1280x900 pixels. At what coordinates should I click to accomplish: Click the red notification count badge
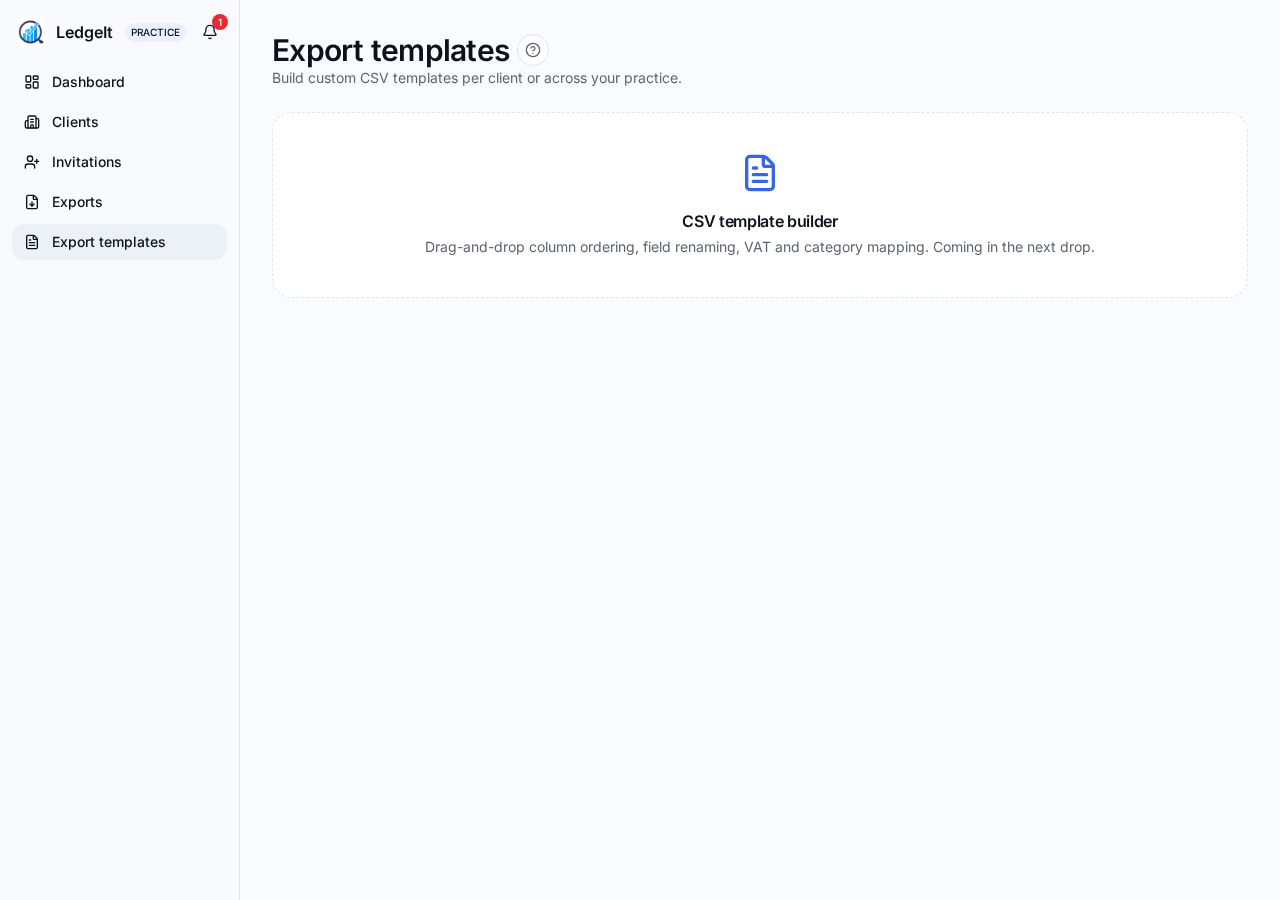220,22
